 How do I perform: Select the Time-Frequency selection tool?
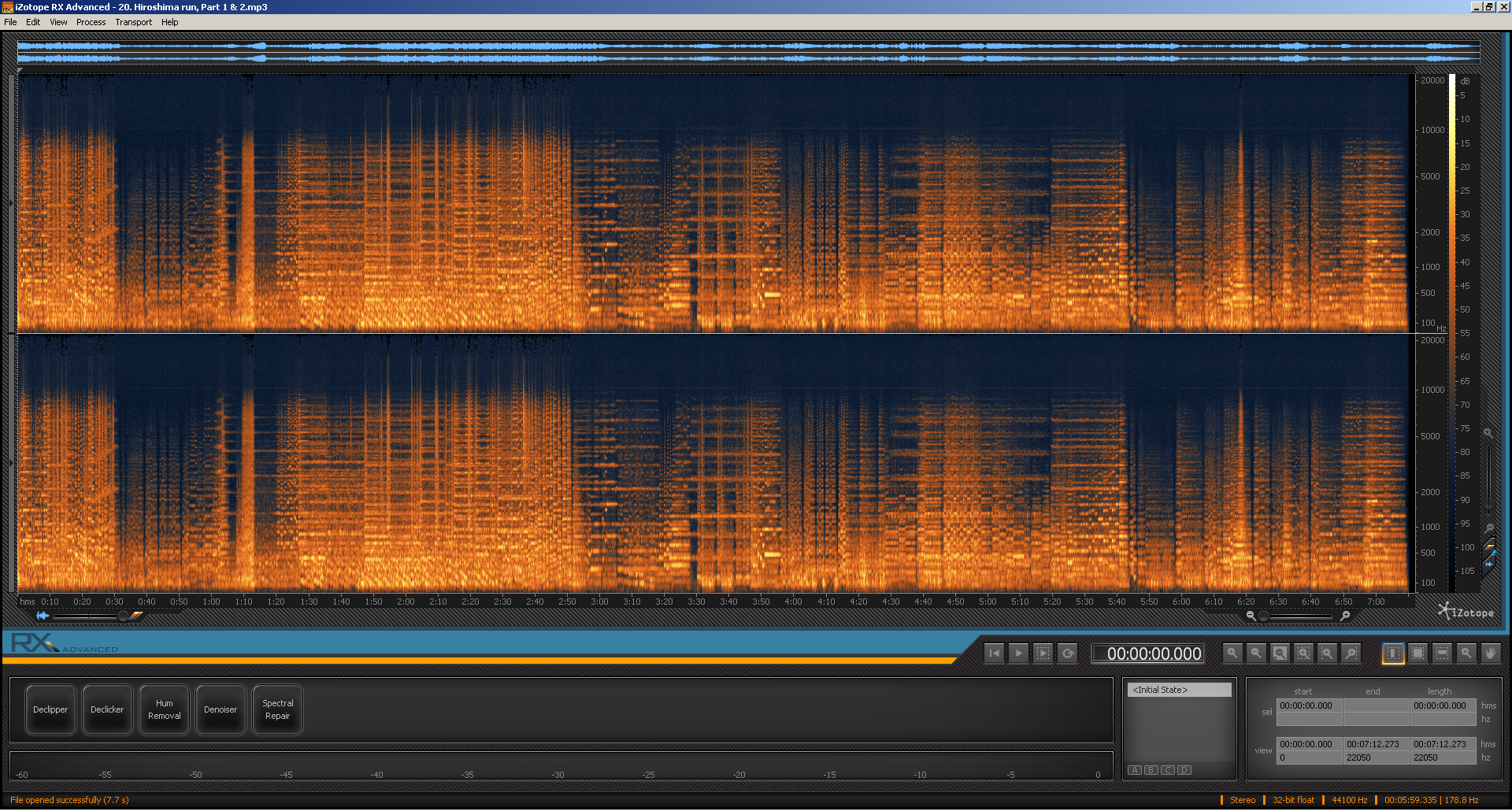point(1417,653)
